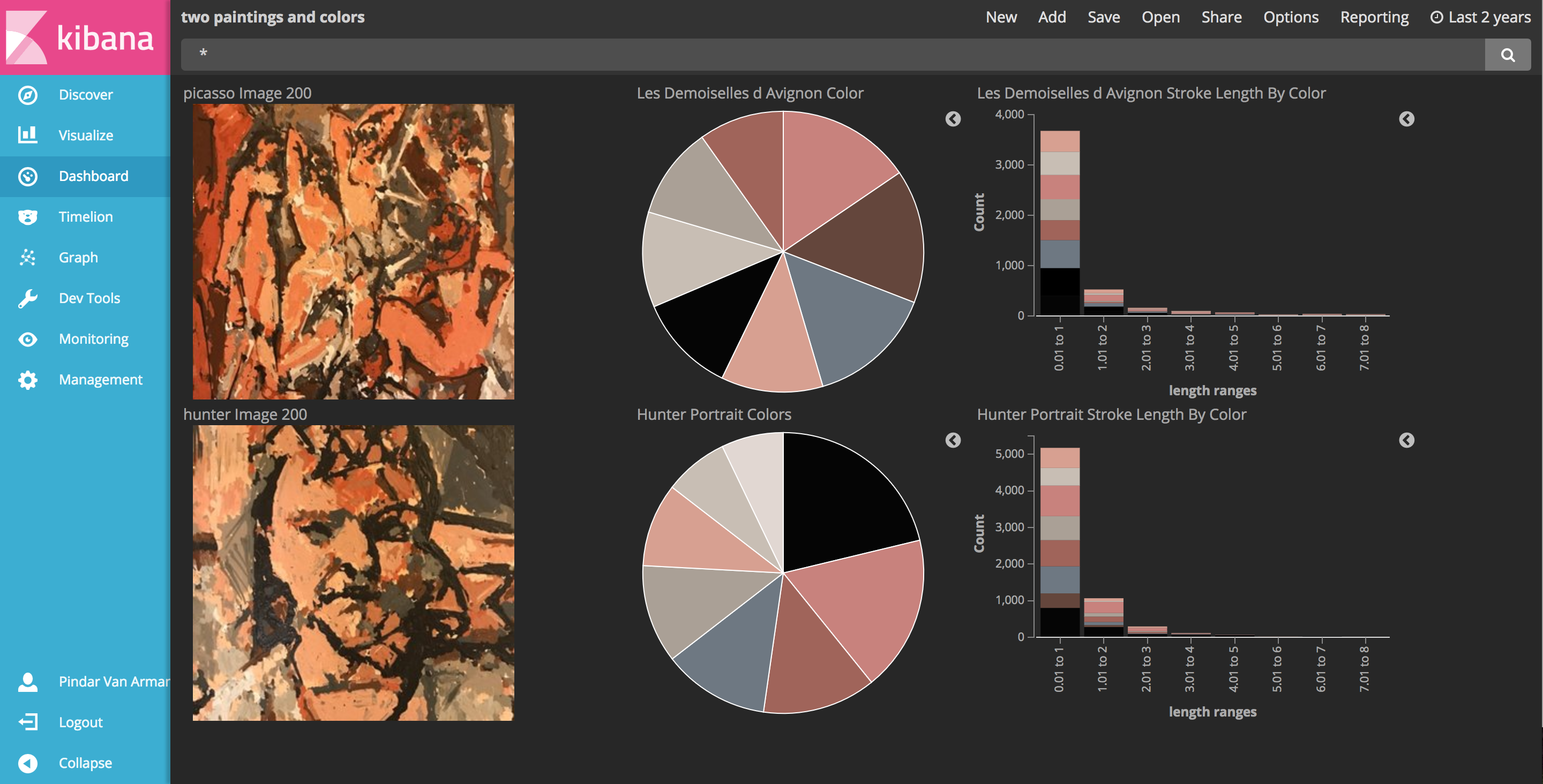Expand legend of Les Demoiselles Stroke Length chart
1543x784 pixels.
click(1406, 119)
